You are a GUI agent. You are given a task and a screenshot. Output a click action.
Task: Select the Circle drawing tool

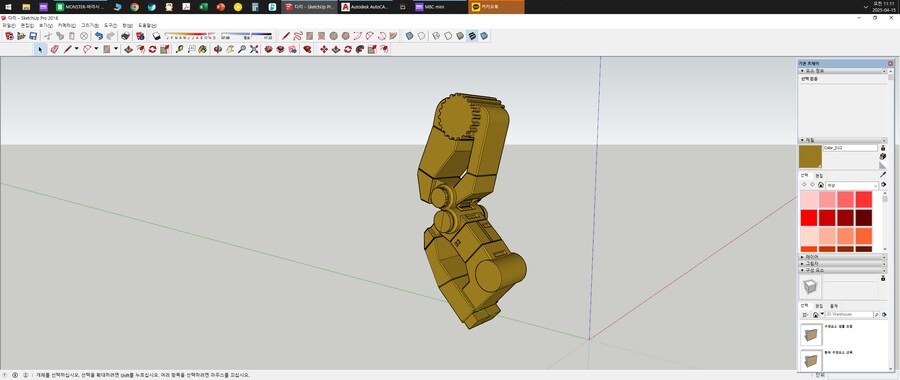[333, 36]
